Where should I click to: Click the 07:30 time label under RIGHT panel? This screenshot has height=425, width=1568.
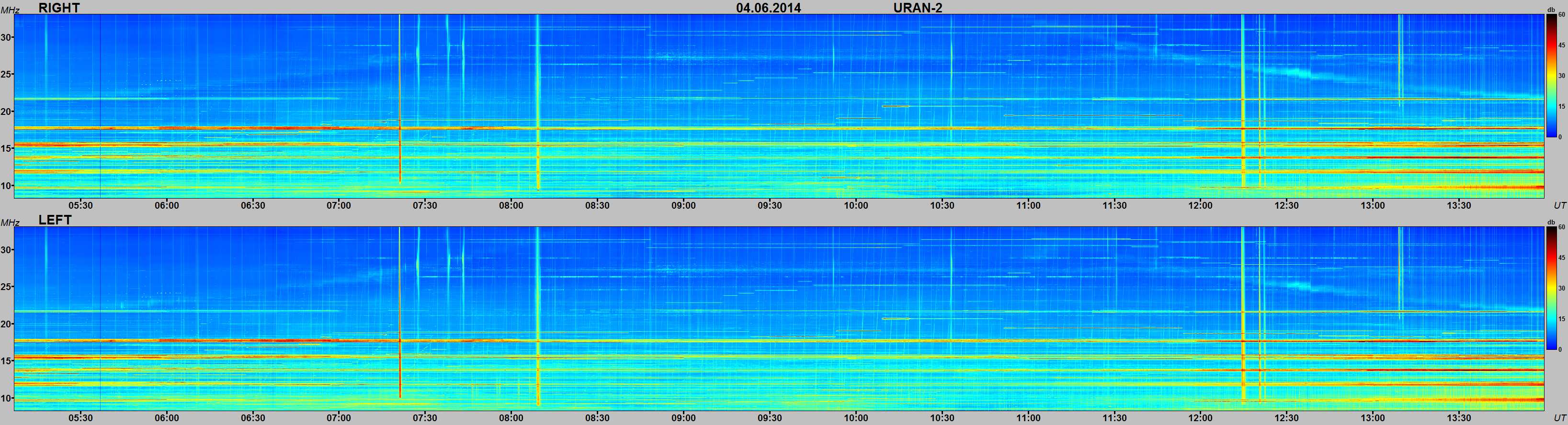pyautogui.click(x=425, y=205)
